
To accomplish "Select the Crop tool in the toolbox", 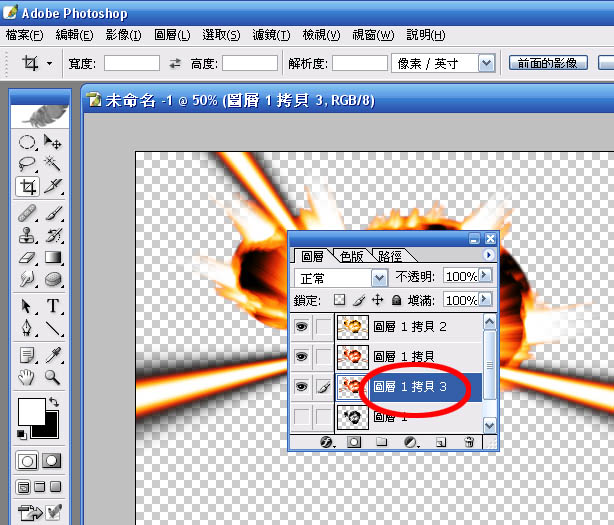I will click(28, 187).
